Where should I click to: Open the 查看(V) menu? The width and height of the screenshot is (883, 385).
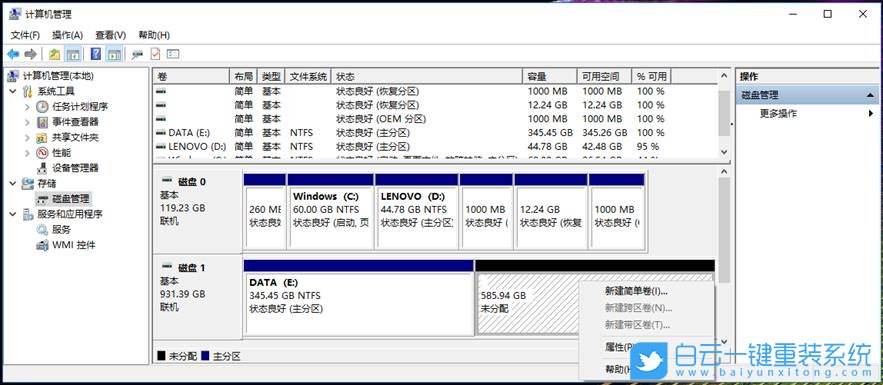click(110, 35)
